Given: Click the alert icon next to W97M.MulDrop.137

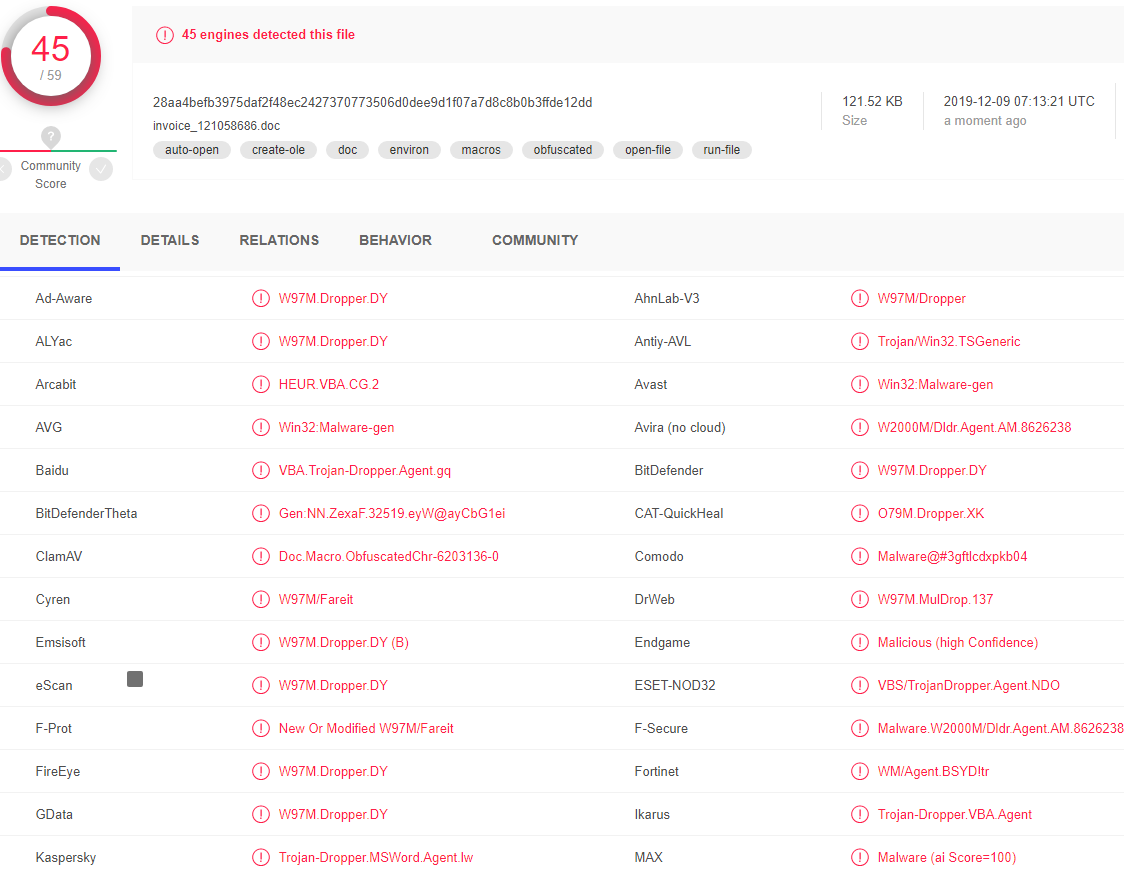Looking at the screenshot, I should (859, 599).
